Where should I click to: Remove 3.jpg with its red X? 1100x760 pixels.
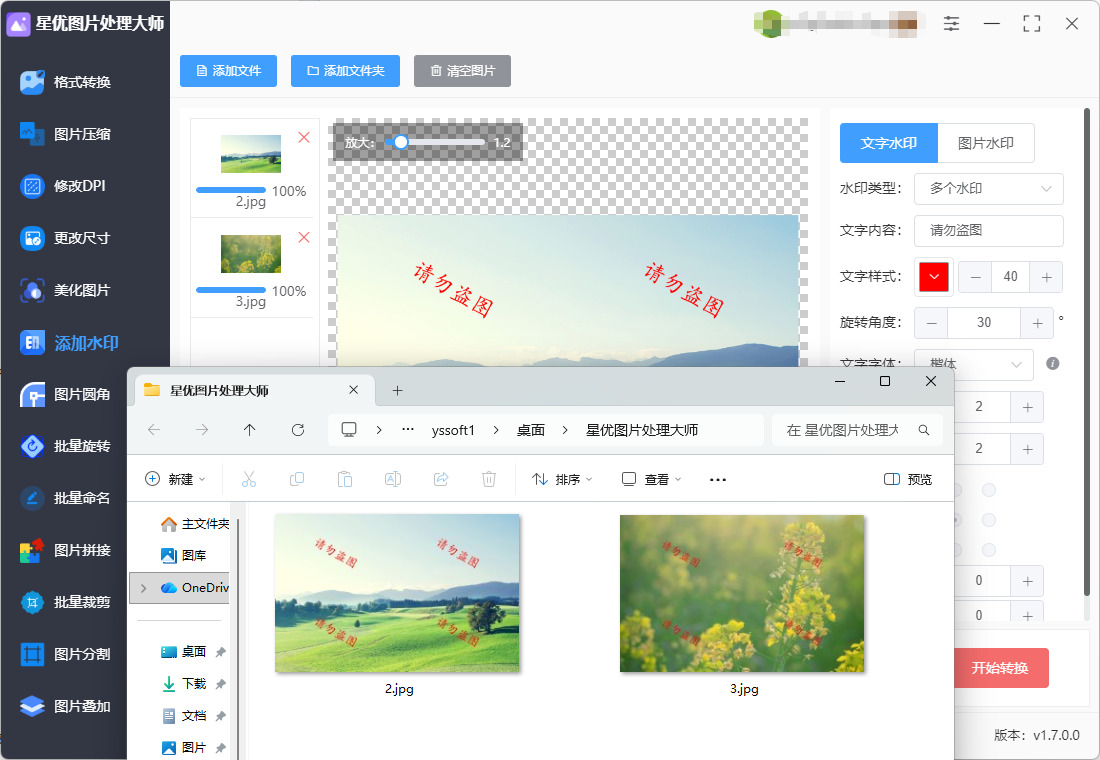point(304,237)
